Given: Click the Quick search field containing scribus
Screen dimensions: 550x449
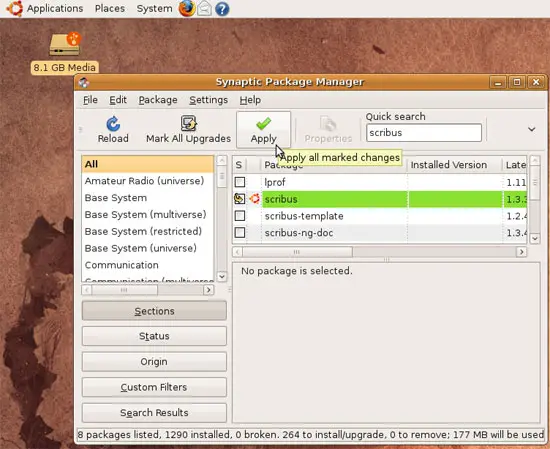Looking at the screenshot, I should click(x=424, y=133).
